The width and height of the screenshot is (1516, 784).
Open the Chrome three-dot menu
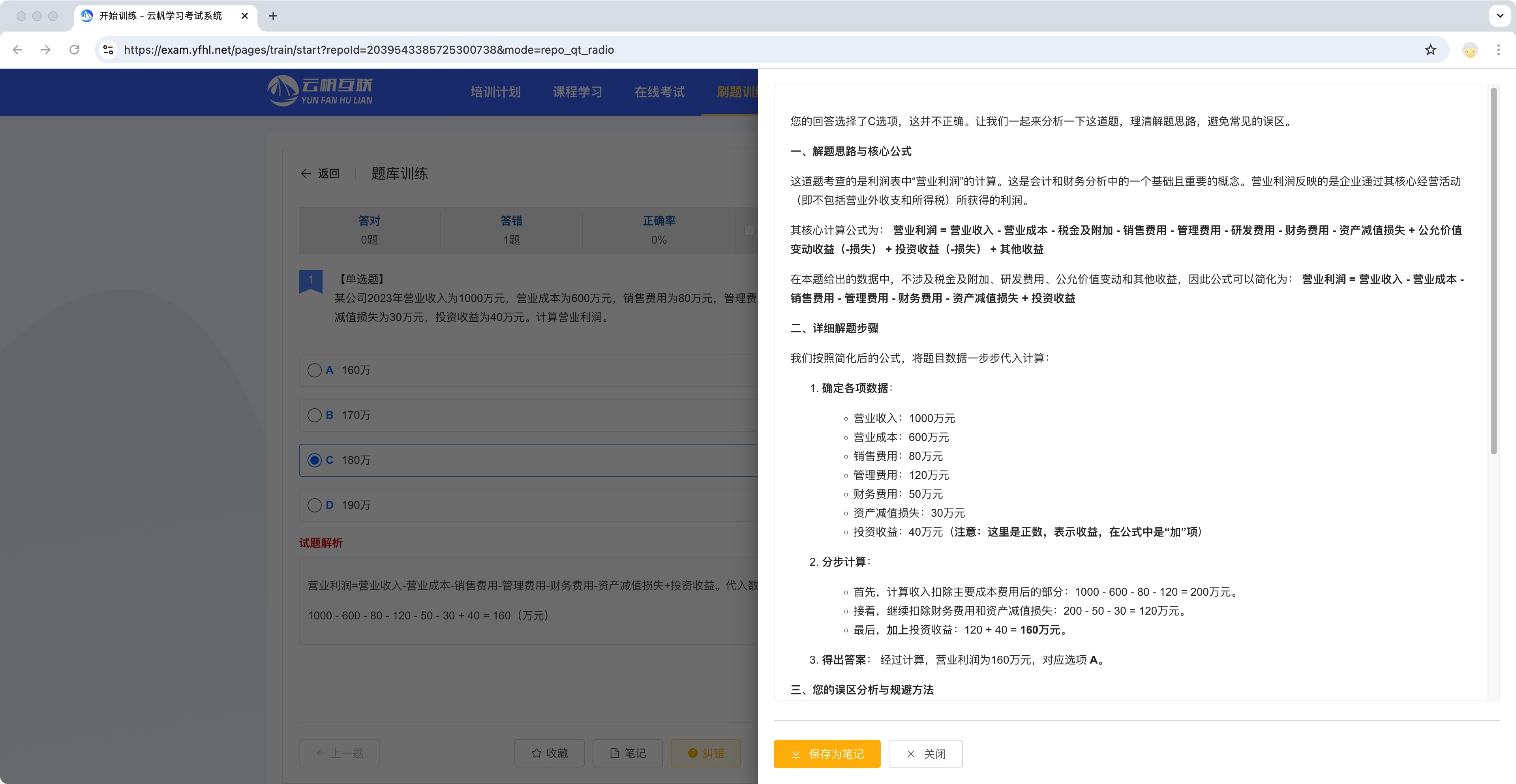pyautogui.click(x=1499, y=50)
